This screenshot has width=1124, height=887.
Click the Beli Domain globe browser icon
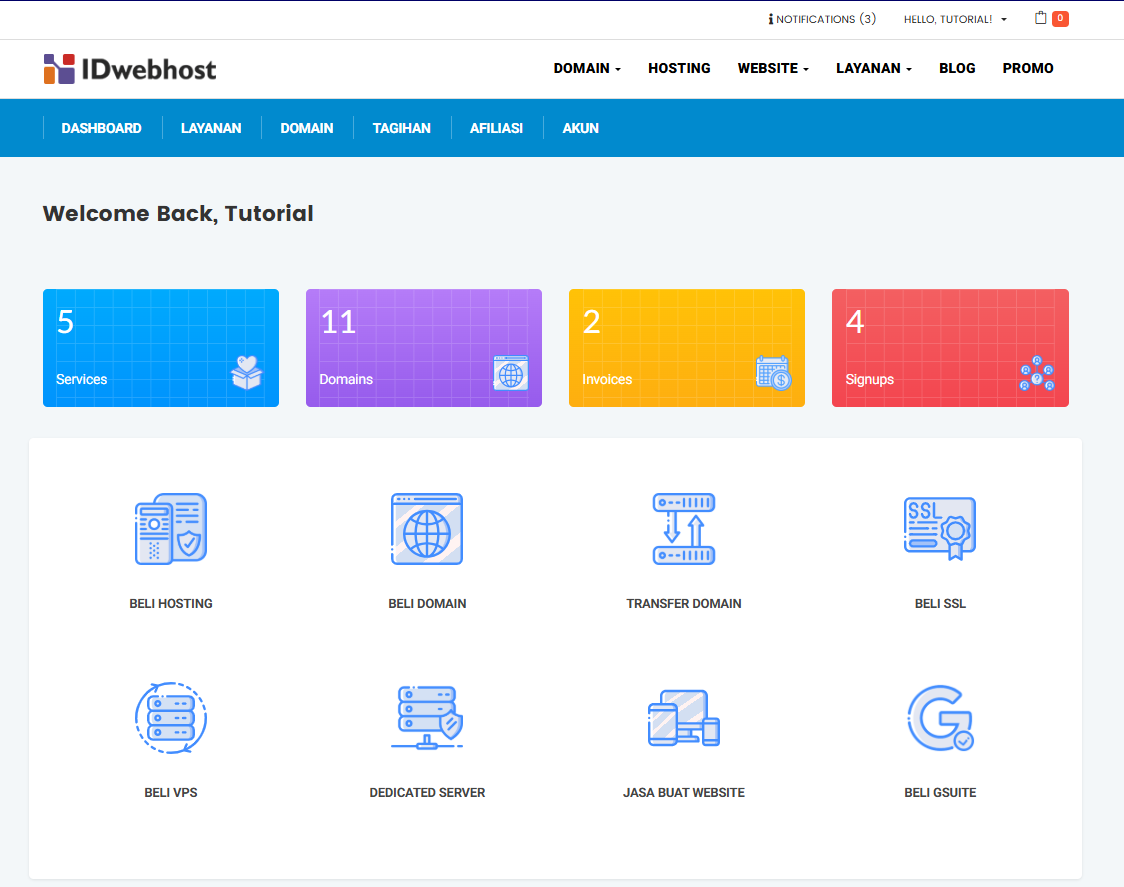pos(427,529)
